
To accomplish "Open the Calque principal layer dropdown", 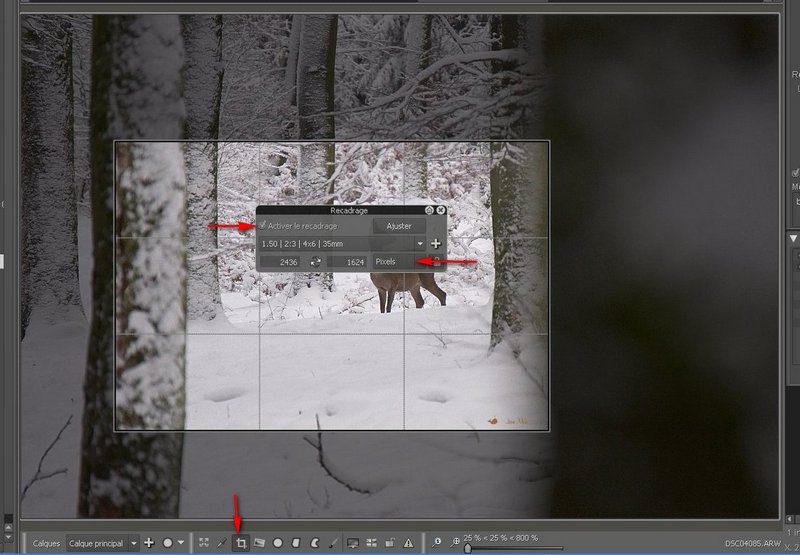I will [103, 543].
